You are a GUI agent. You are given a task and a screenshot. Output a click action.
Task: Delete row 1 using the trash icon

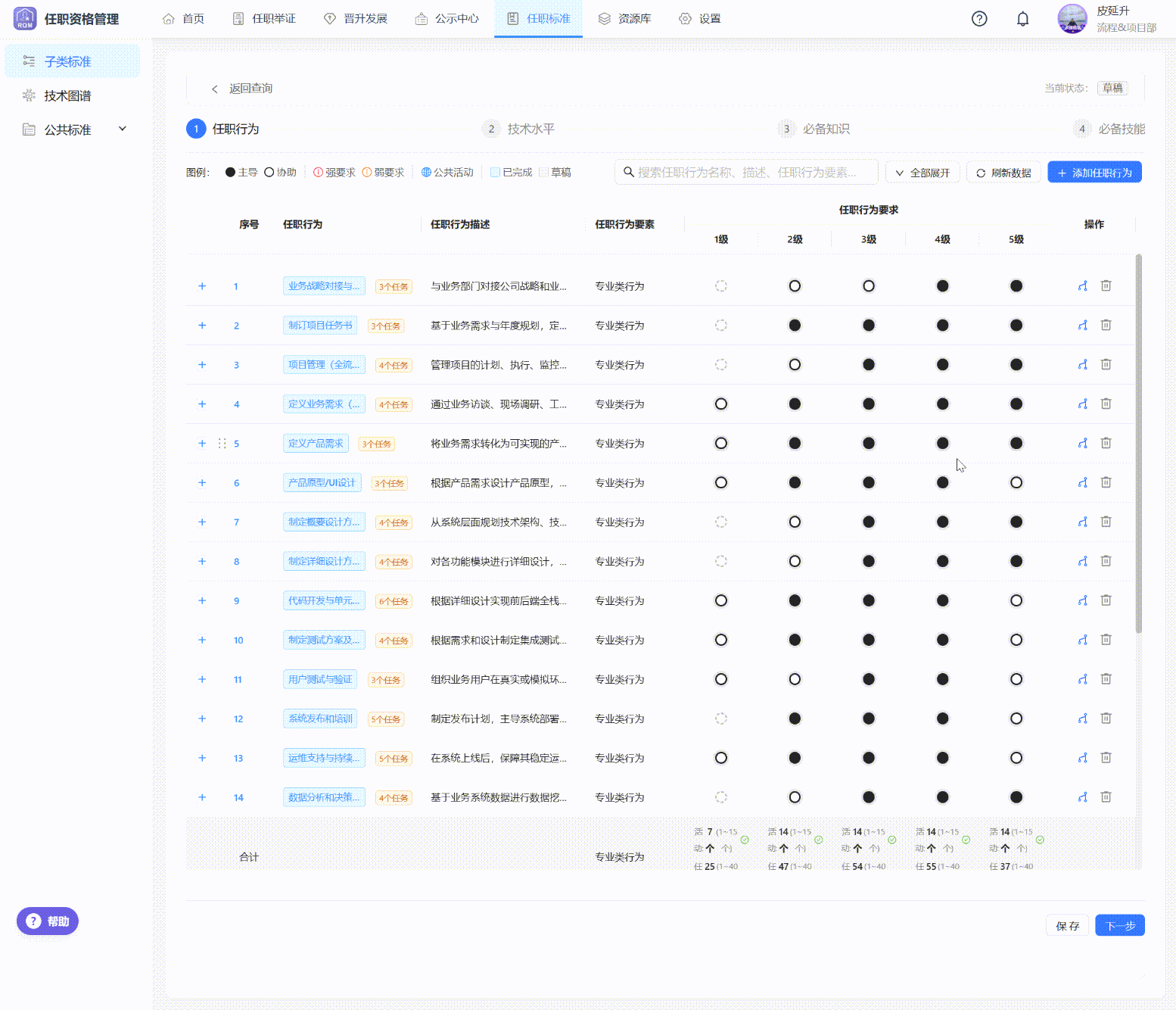tap(1106, 285)
